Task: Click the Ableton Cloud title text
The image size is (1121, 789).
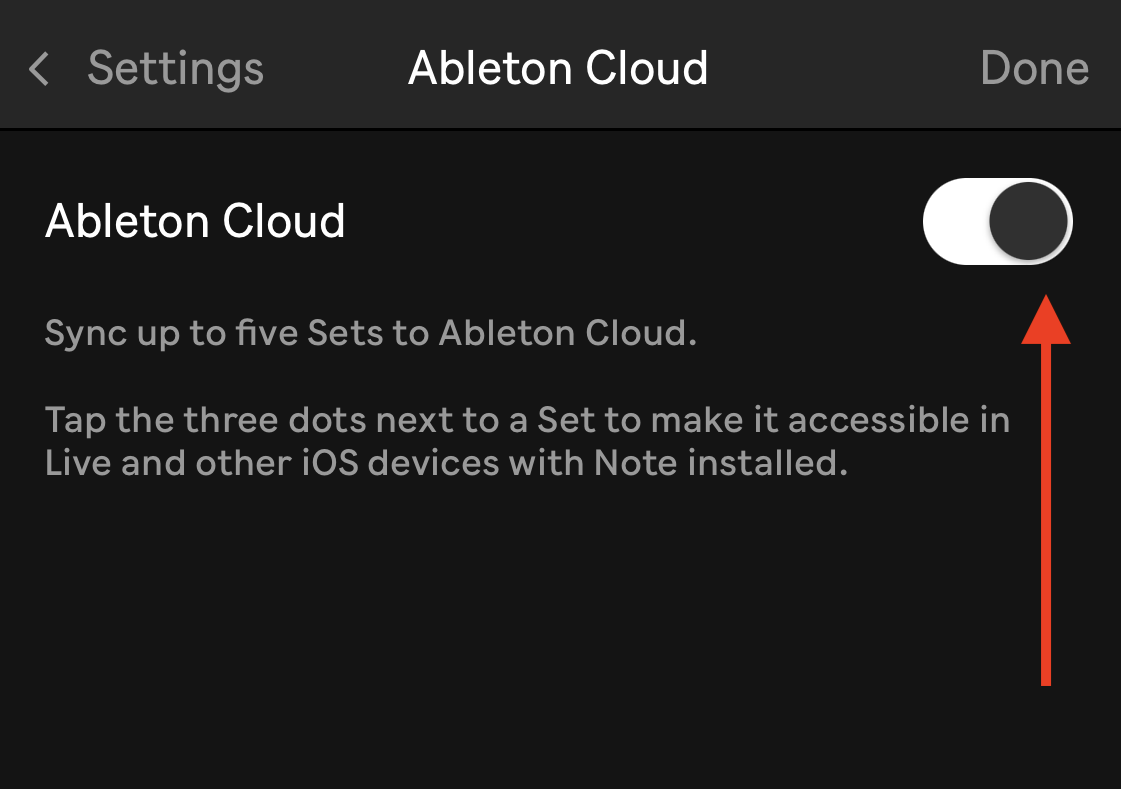Action: click(557, 68)
